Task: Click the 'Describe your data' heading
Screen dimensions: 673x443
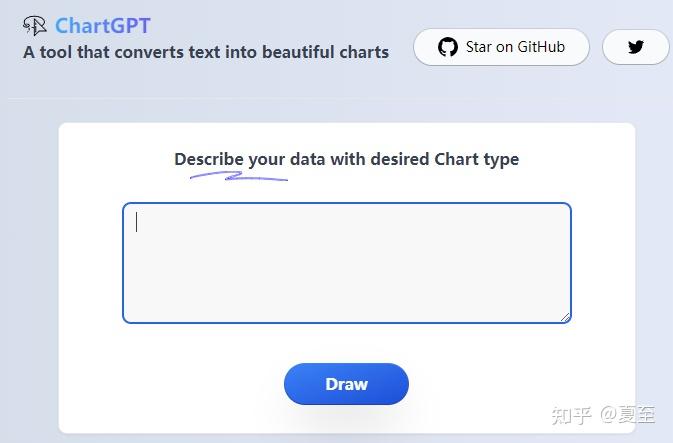Action: point(248,159)
